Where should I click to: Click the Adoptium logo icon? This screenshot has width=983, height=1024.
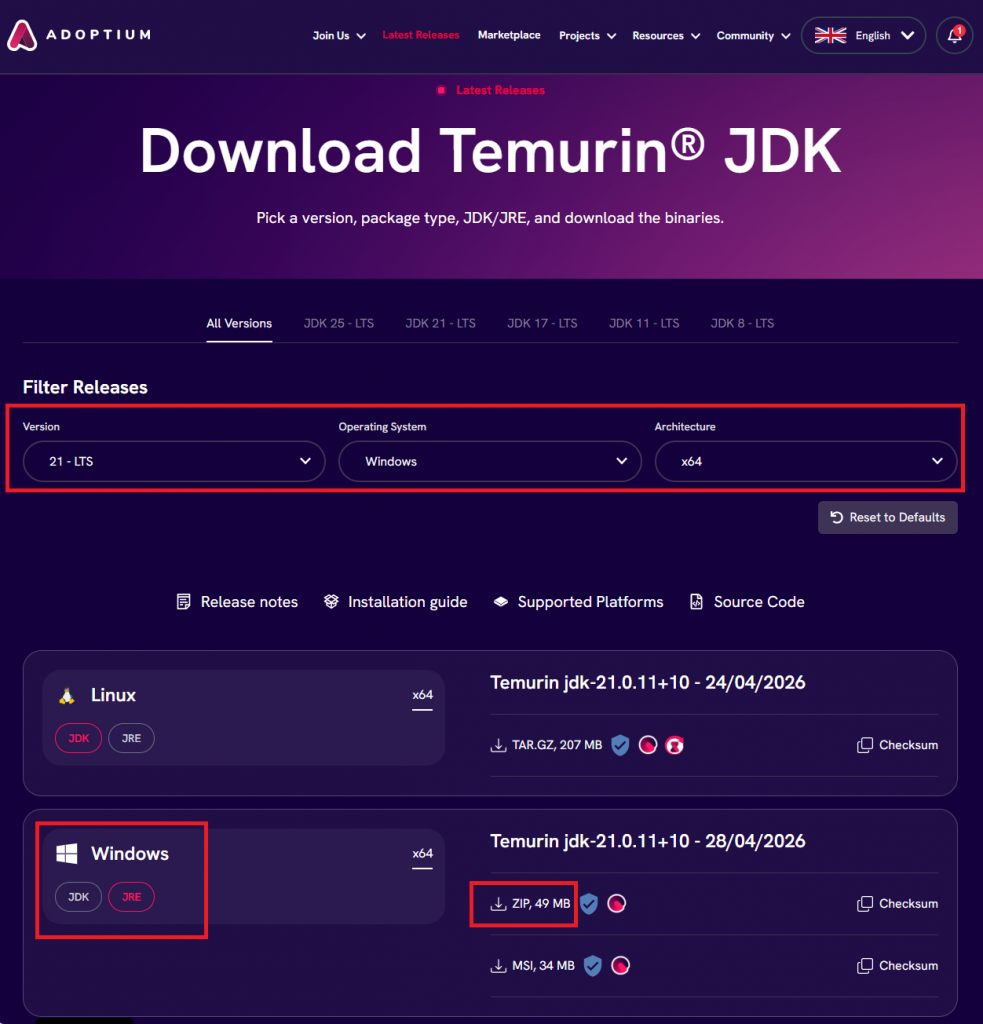click(x=22, y=35)
